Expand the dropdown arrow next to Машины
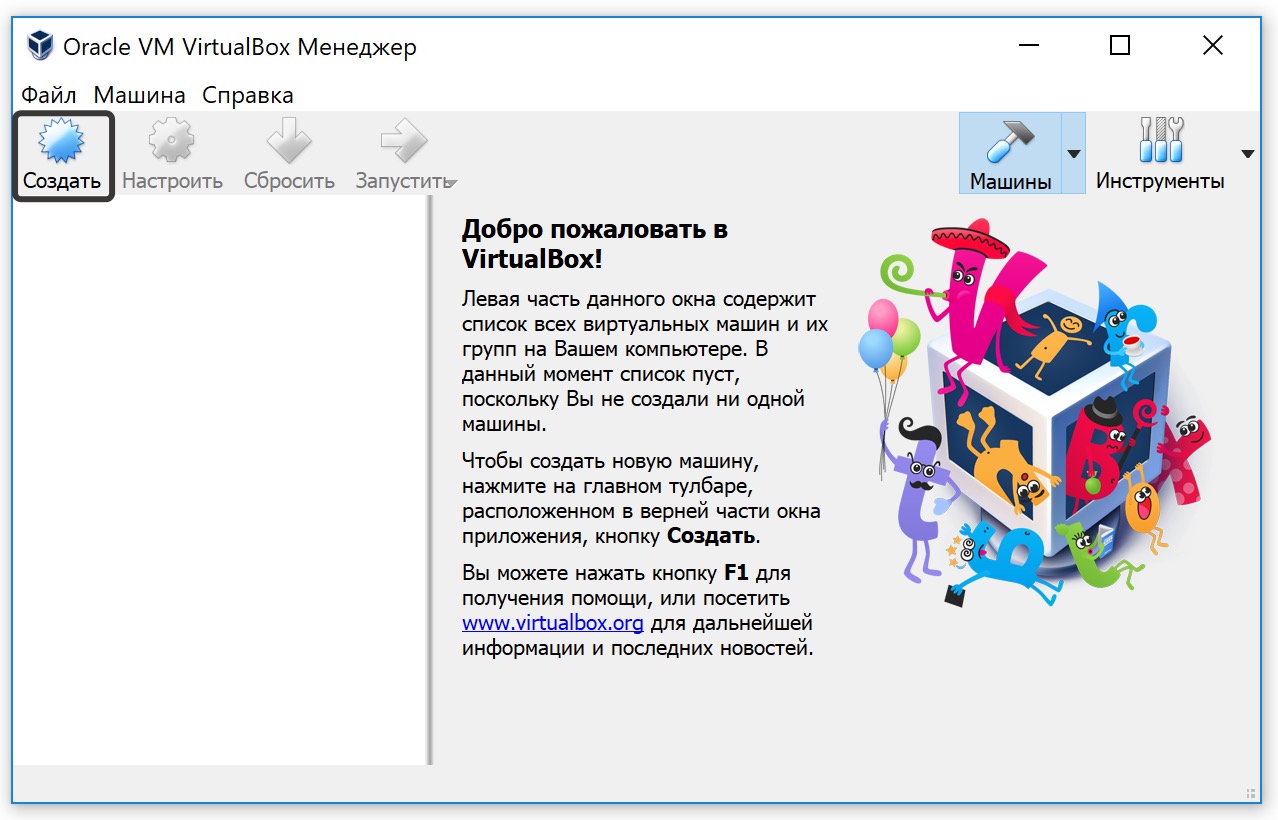The height and width of the screenshot is (820, 1278). [1073, 154]
